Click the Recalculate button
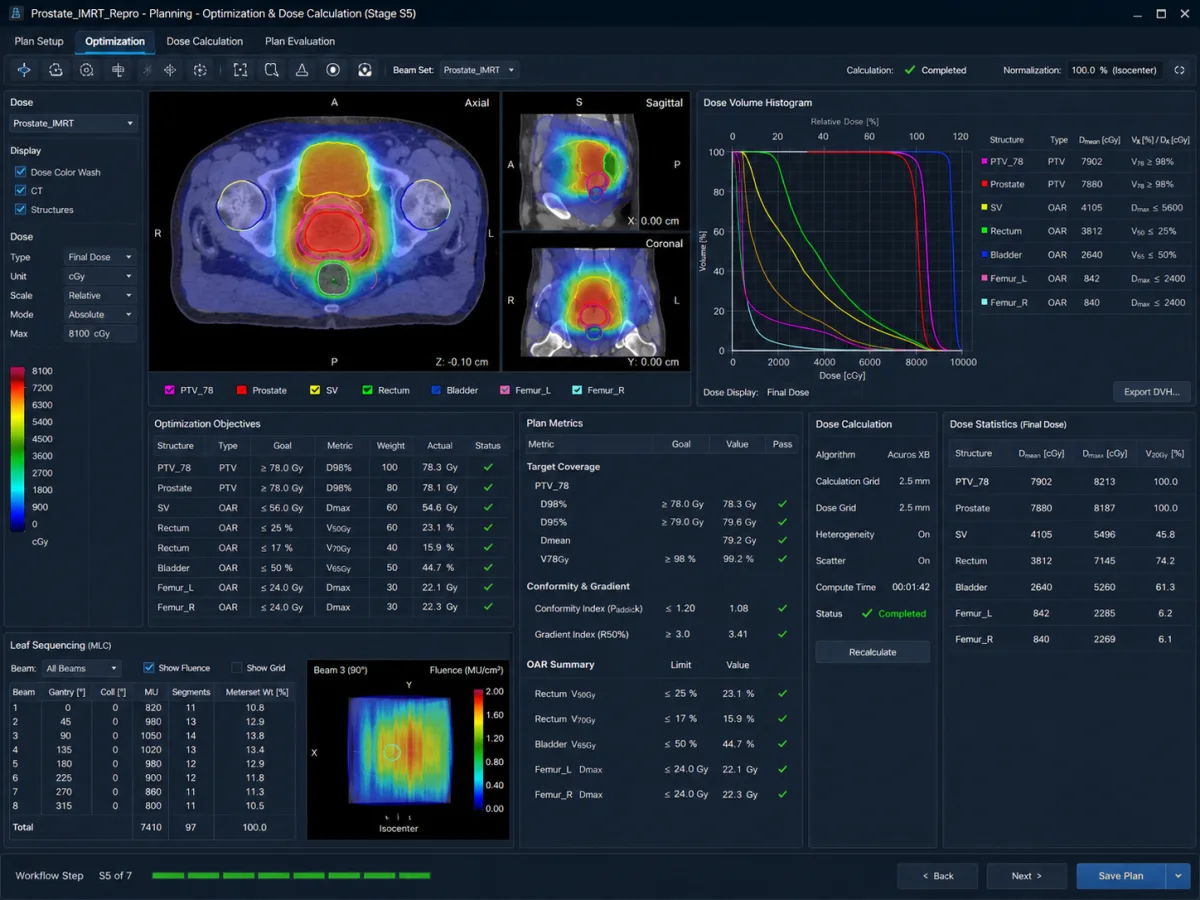This screenshot has height=900, width=1200. (873, 652)
